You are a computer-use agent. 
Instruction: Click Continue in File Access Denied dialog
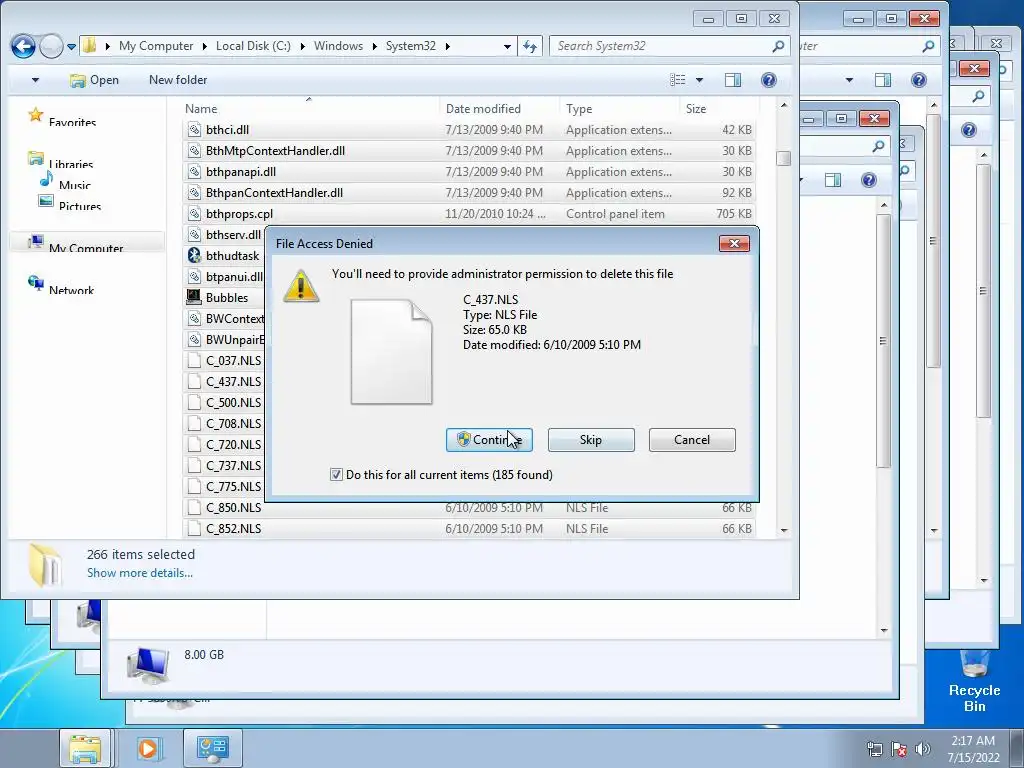coord(489,440)
